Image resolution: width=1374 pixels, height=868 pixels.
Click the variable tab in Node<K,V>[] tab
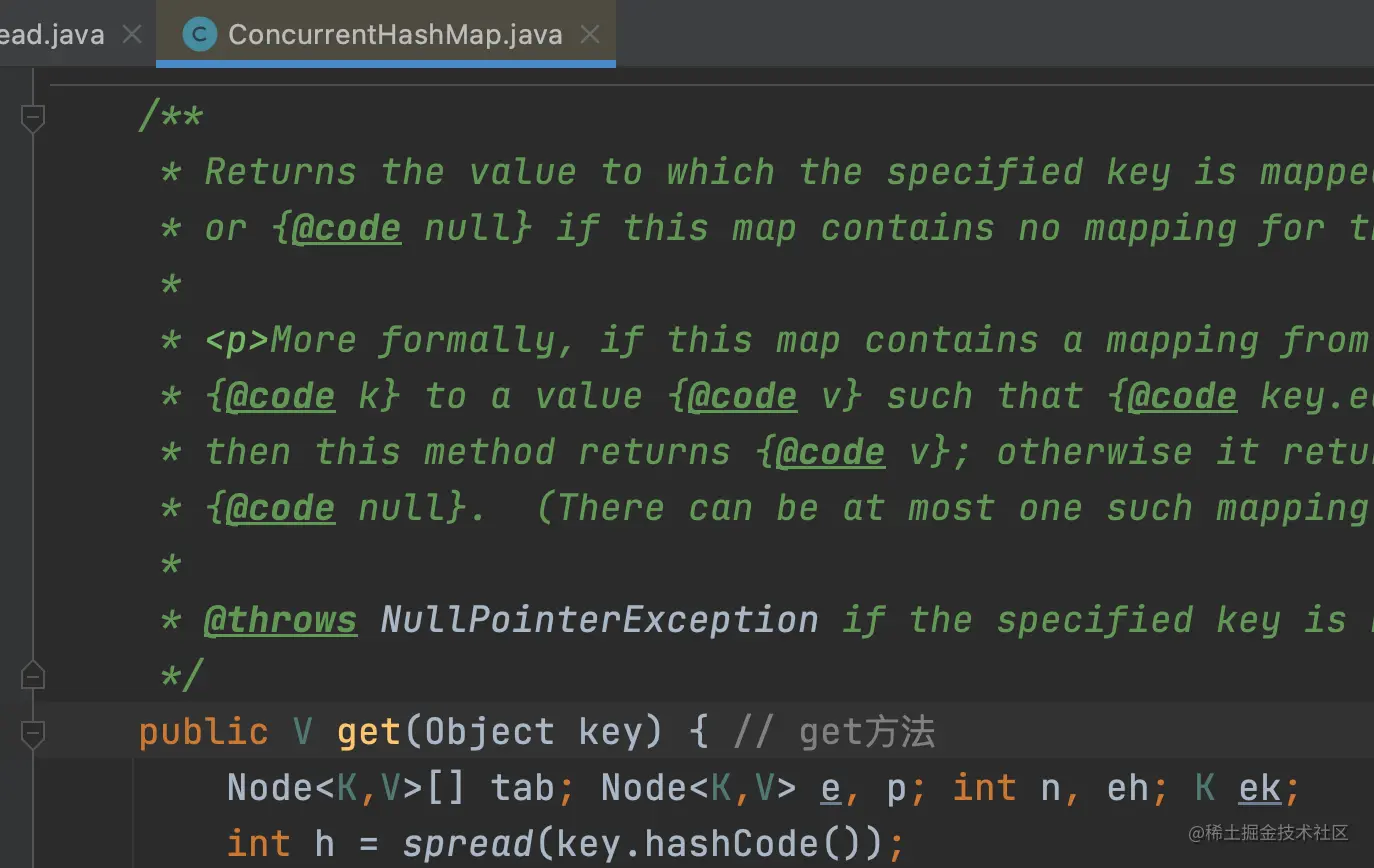click(x=524, y=788)
